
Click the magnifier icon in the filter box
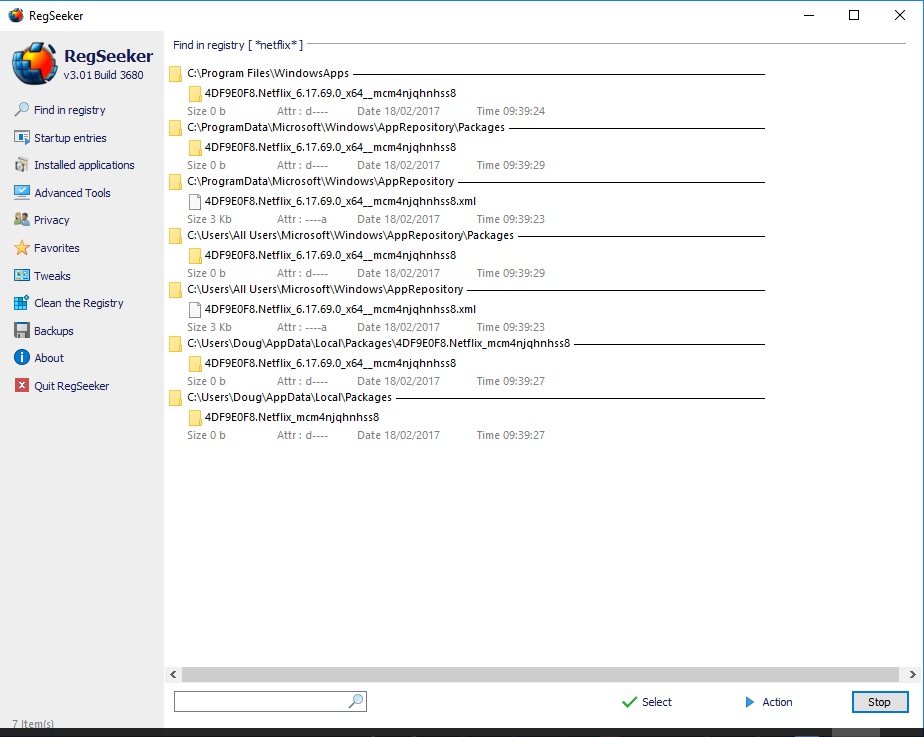coord(356,701)
